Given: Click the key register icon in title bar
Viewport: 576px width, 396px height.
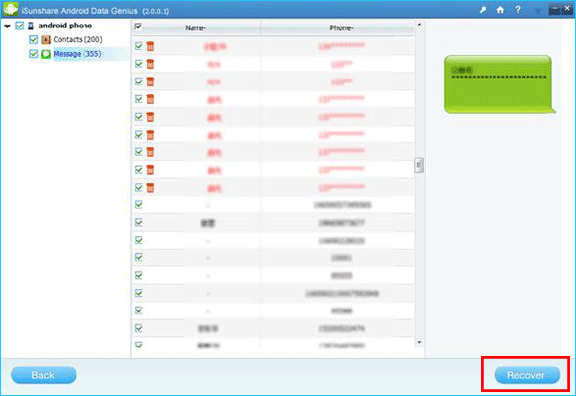Looking at the screenshot, I should tap(483, 10).
